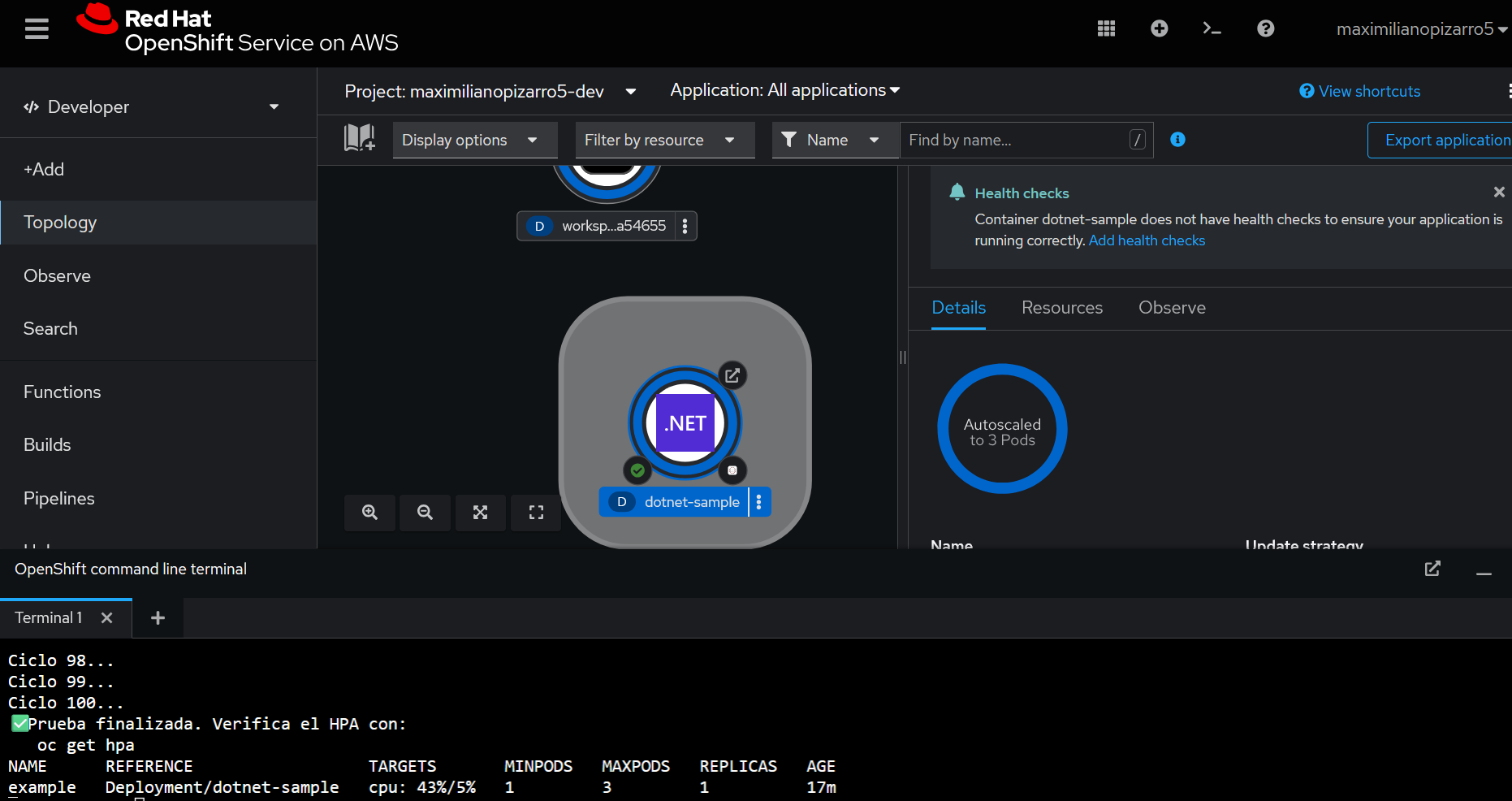This screenshot has height=801, width=1512.
Task: Open the hamburger navigation menu
Action: point(37,29)
